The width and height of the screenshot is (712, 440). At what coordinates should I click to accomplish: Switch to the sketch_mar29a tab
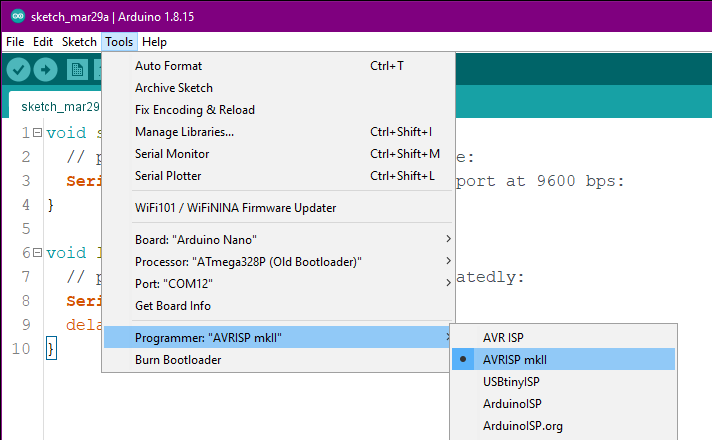(x=60, y=106)
